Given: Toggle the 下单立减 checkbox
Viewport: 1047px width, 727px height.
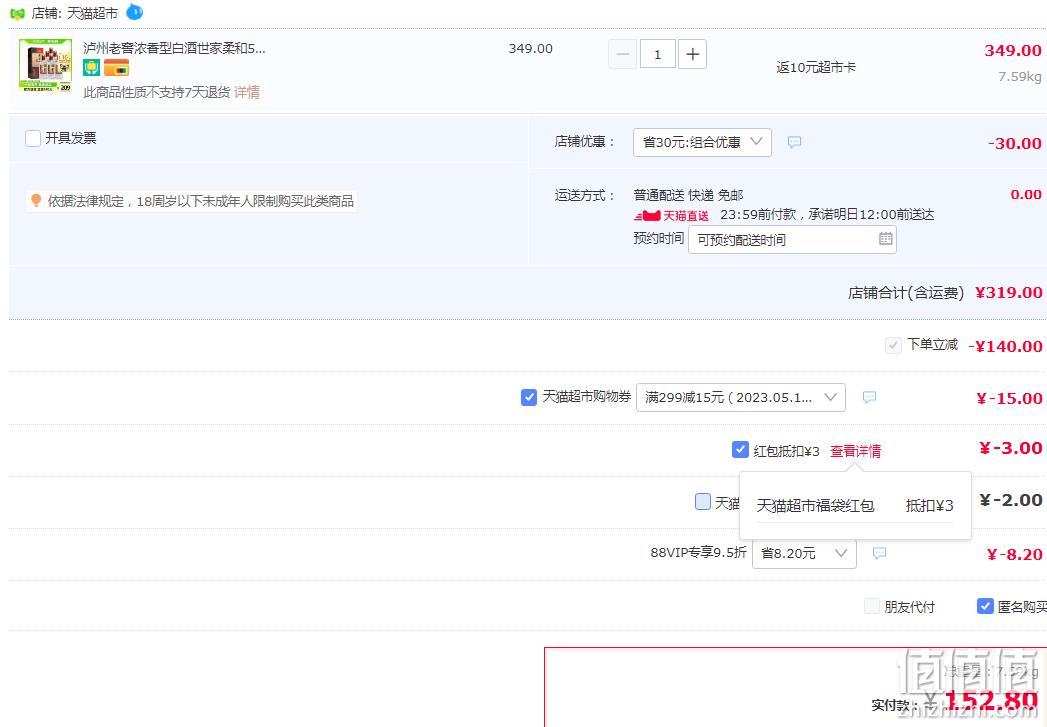Looking at the screenshot, I should tap(893, 345).
